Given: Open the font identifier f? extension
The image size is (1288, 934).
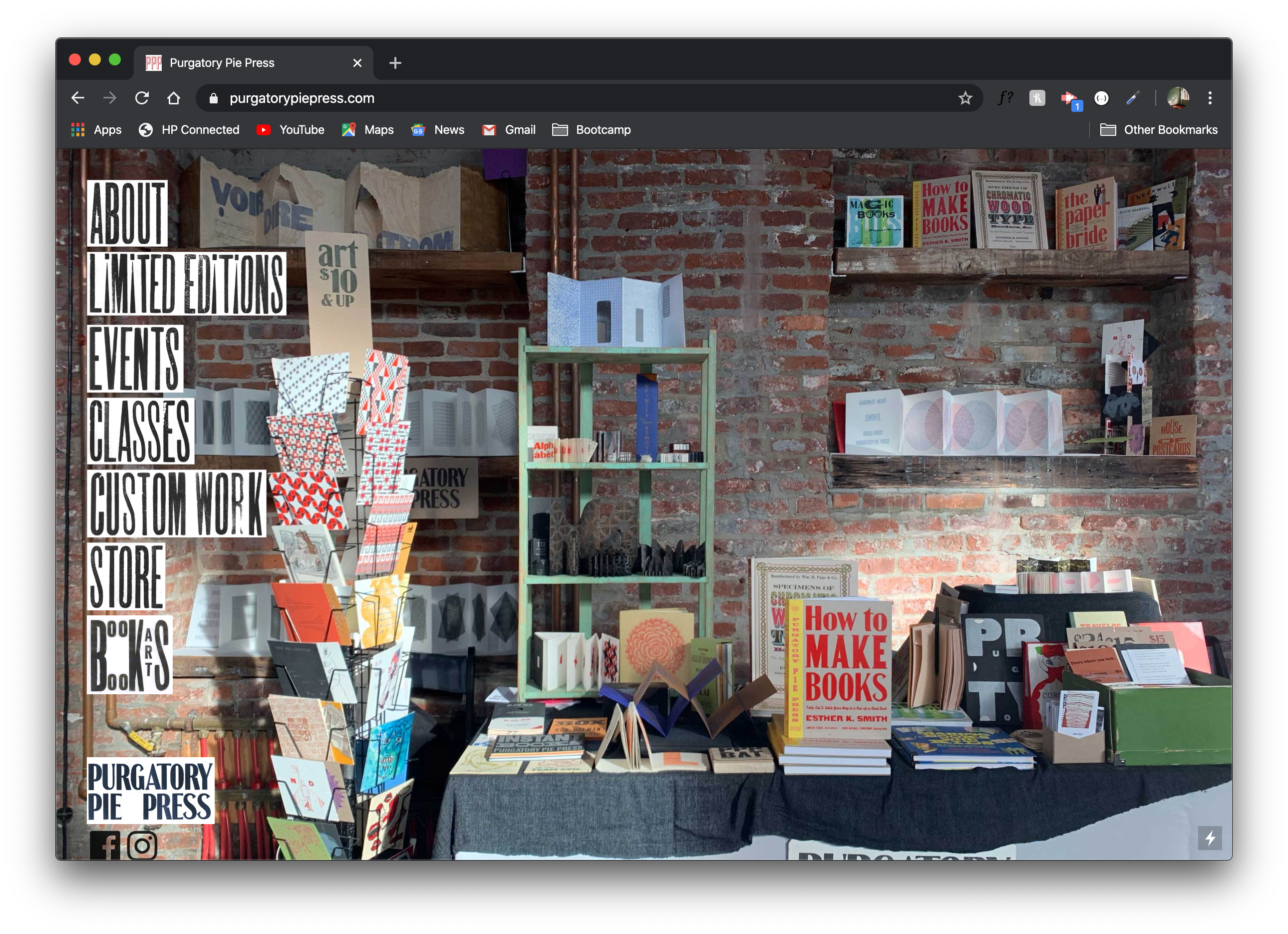Looking at the screenshot, I should point(1004,98).
